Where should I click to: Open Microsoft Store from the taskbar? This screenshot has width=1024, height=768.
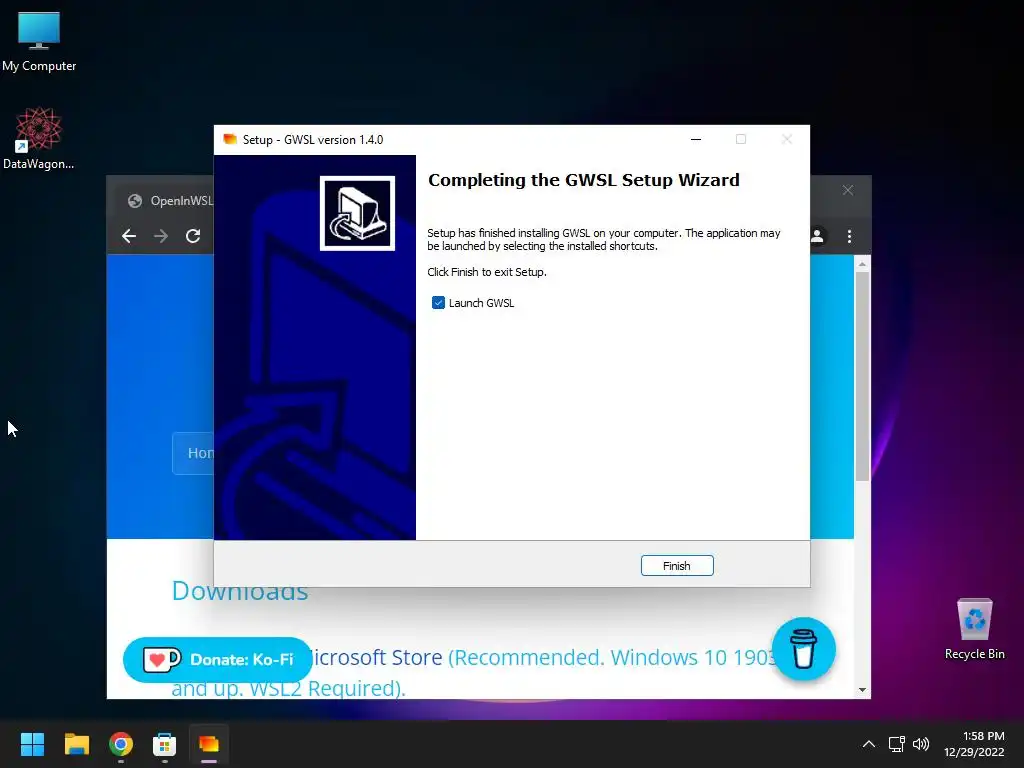(x=165, y=744)
